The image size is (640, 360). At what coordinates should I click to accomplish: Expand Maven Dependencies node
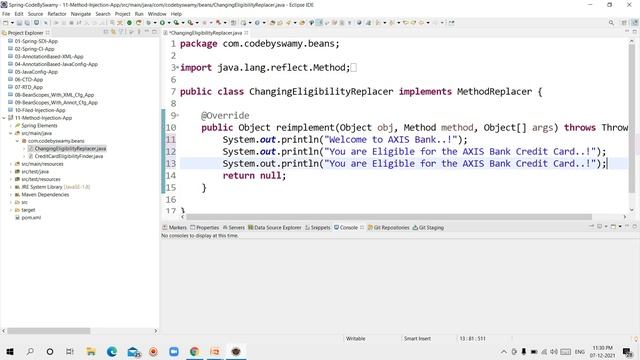[11, 195]
